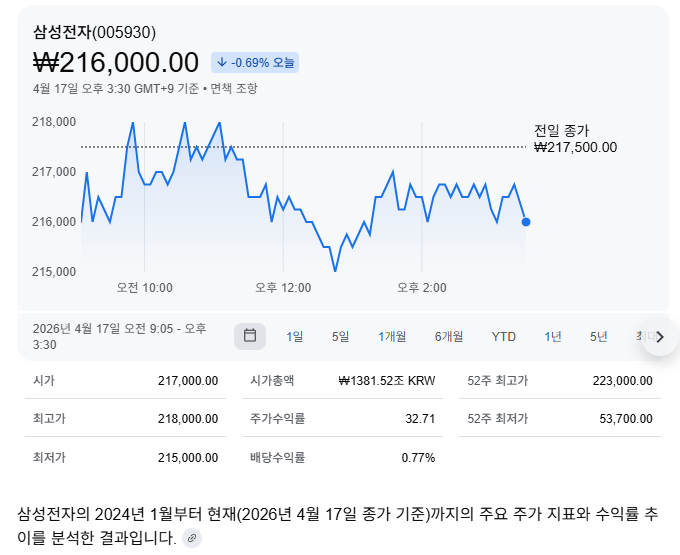This screenshot has height=555, width=680.
Task: Select the 5일 time range tab
Action: (340, 336)
